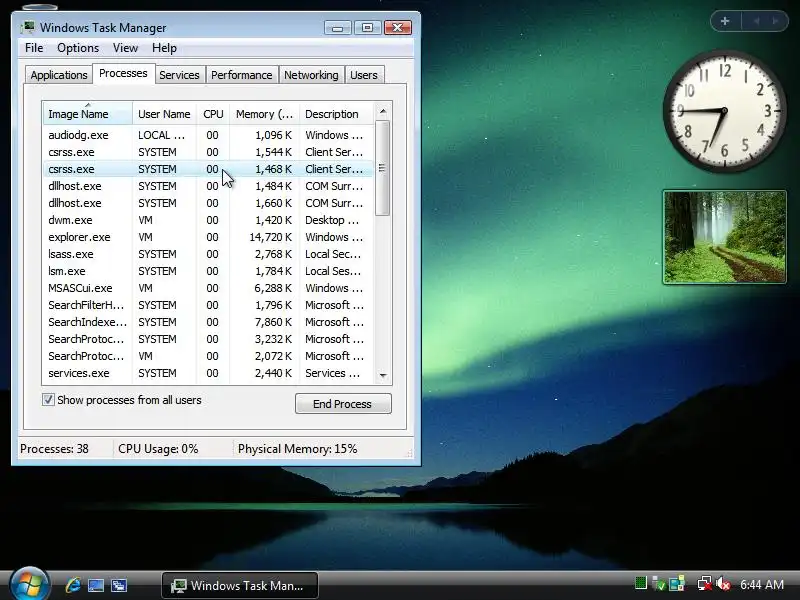
Task: Switch to the Services tab
Action: coord(179,75)
